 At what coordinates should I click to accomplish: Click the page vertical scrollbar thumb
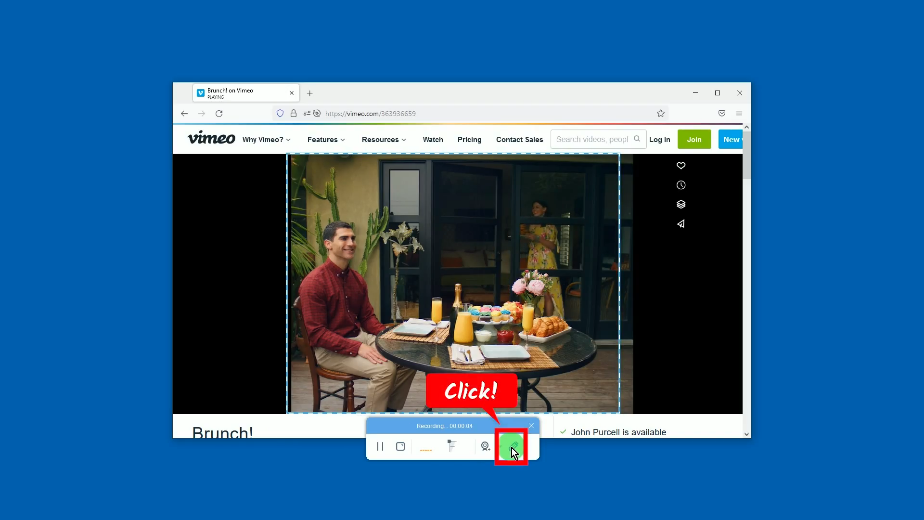click(x=747, y=154)
